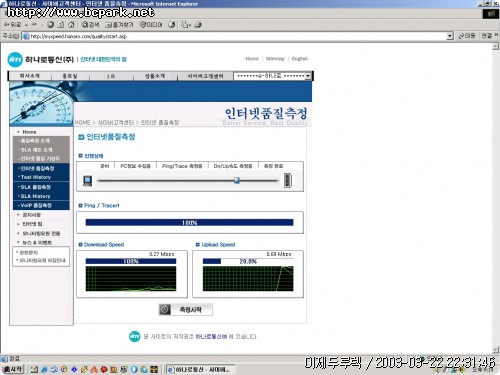Click the page scrollbar down arrow
500x375 pixels.
[x=495, y=350]
